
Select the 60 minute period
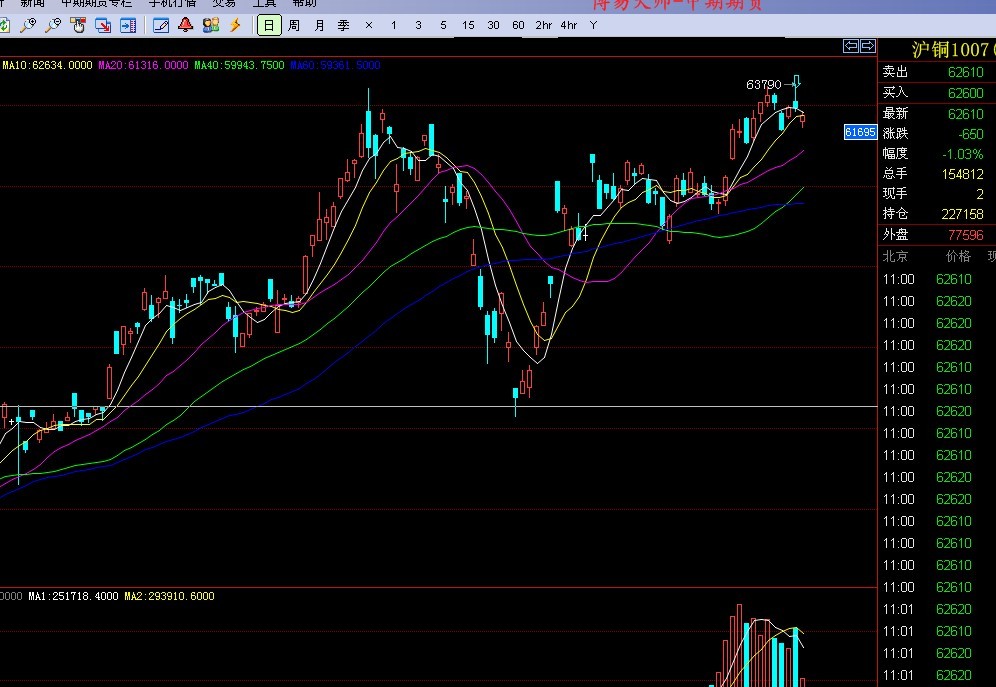click(518, 25)
